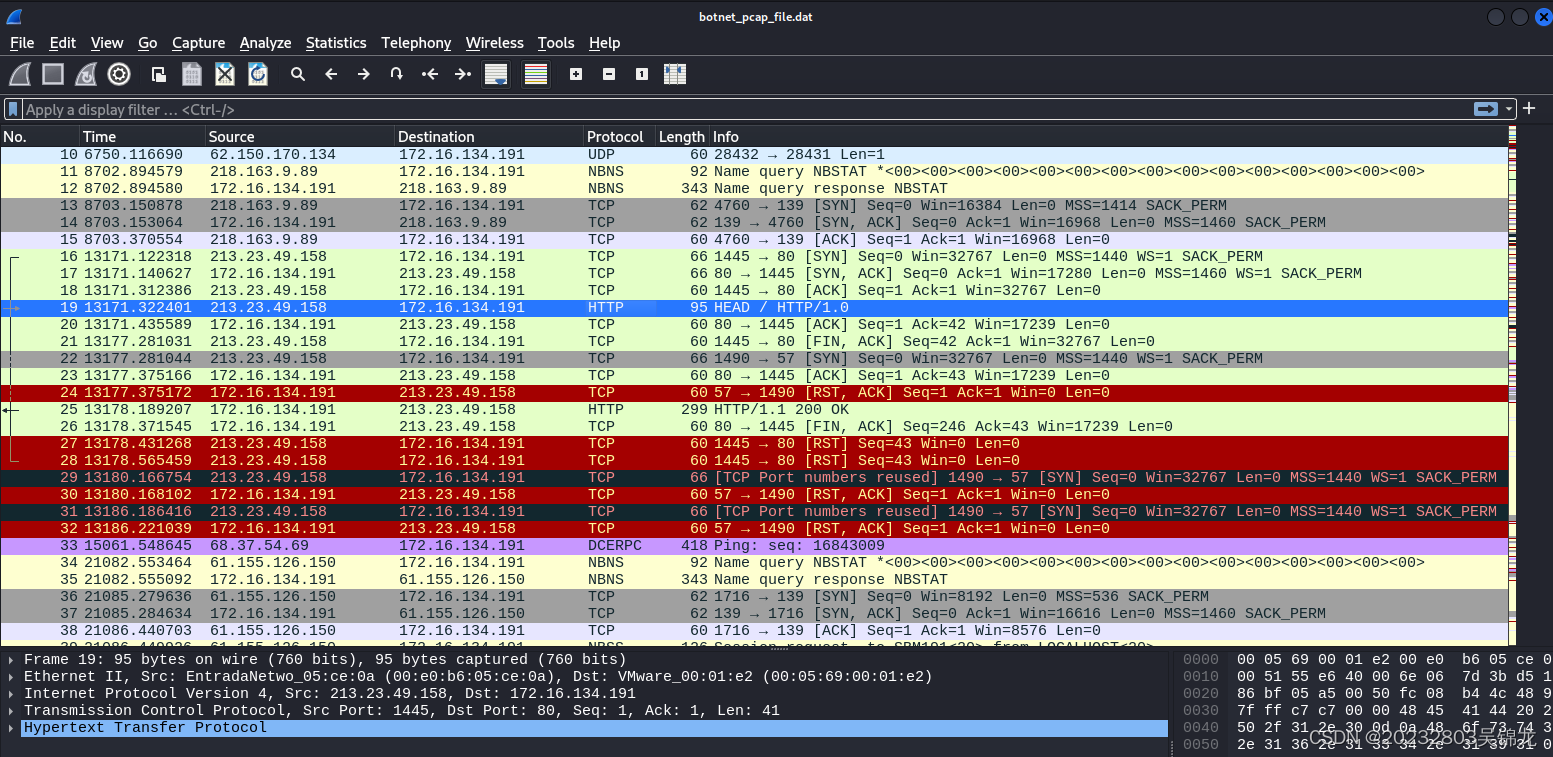Select packet 24 RST, ACK row
The image size is (1553, 757).
753,392
